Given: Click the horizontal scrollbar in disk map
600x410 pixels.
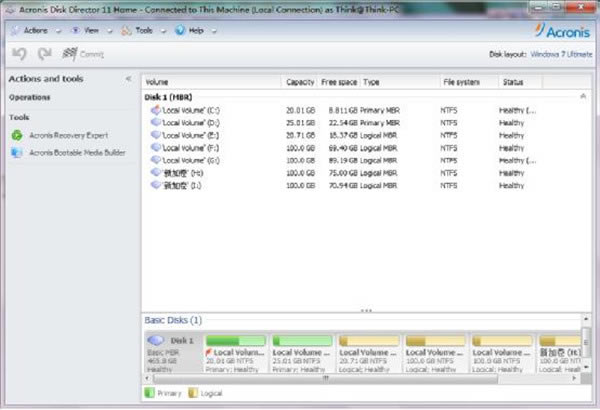Looking at the screenshot, I should [323, 378].
